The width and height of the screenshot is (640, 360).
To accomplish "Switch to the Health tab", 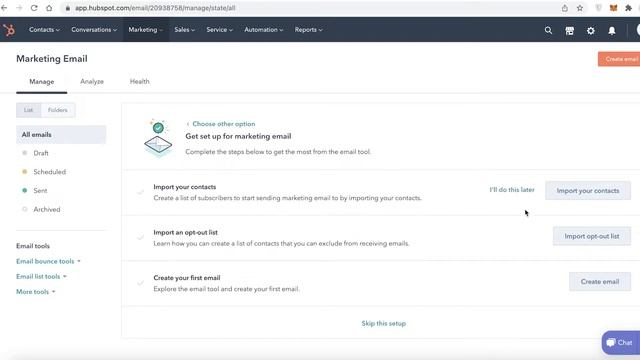I will tap(140, 82).
